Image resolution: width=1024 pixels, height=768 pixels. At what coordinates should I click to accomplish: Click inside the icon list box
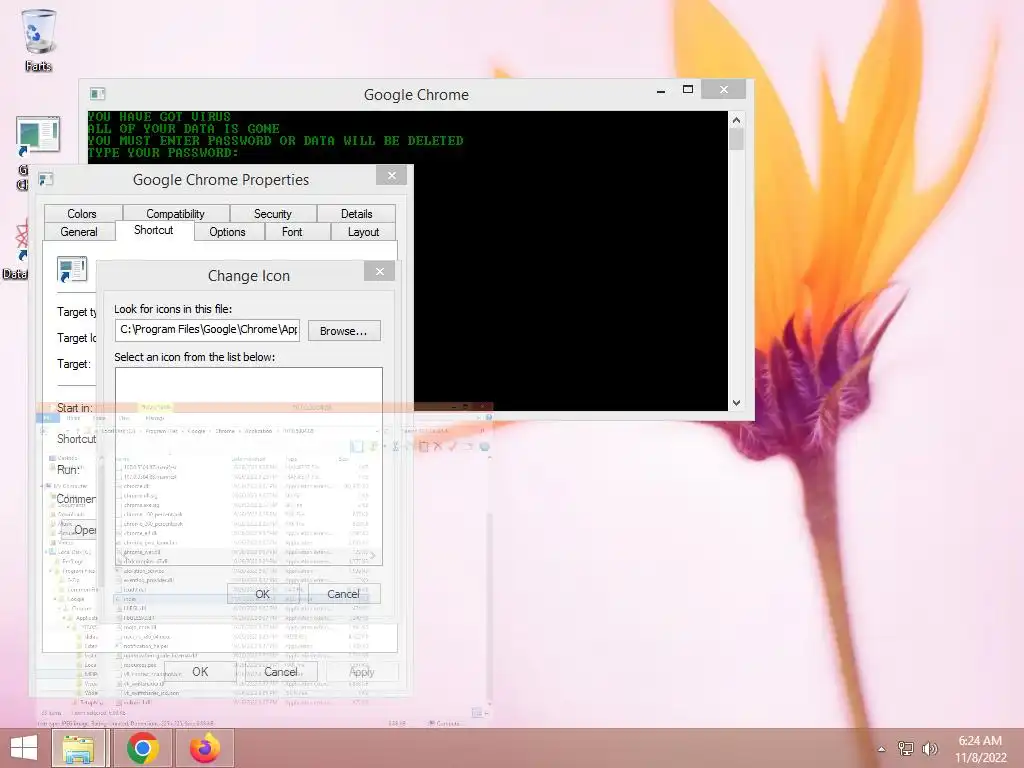pyautogui.click(x=249, y=466)
